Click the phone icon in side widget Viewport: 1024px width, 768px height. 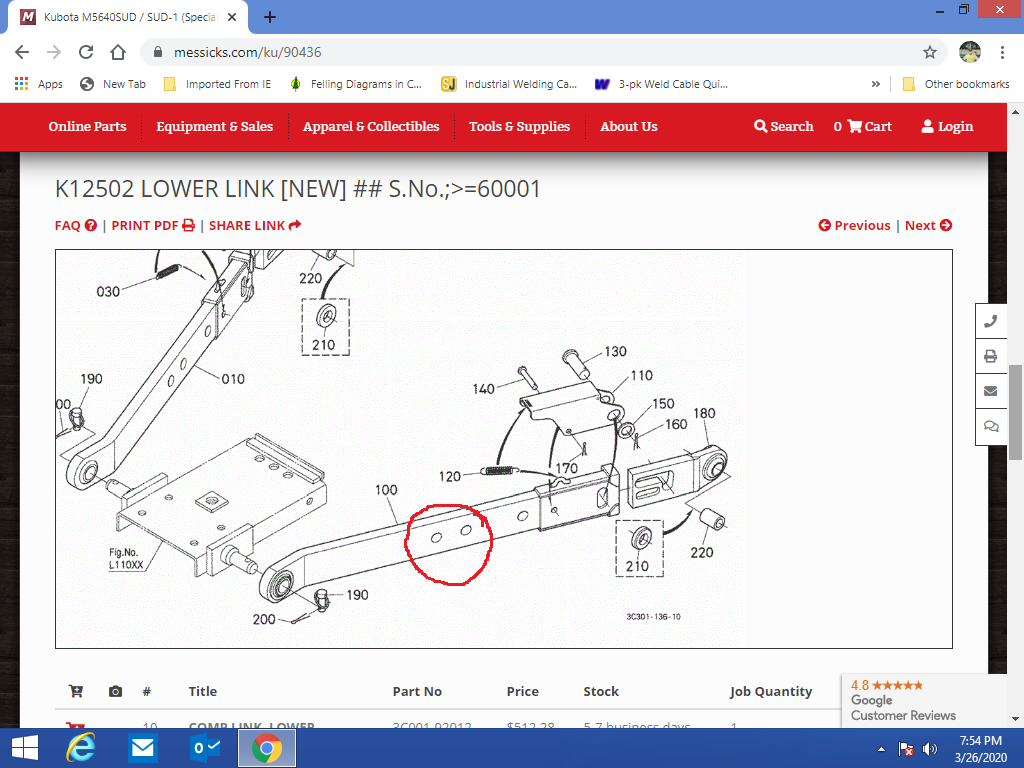pyautogui.click(x=991, y=321)
